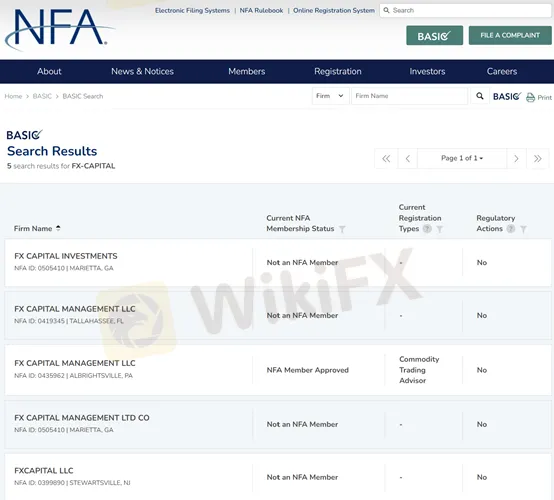This screenshot has height=500, width=554.
Task: Click Search Results heading
Action: pos(52,151)
